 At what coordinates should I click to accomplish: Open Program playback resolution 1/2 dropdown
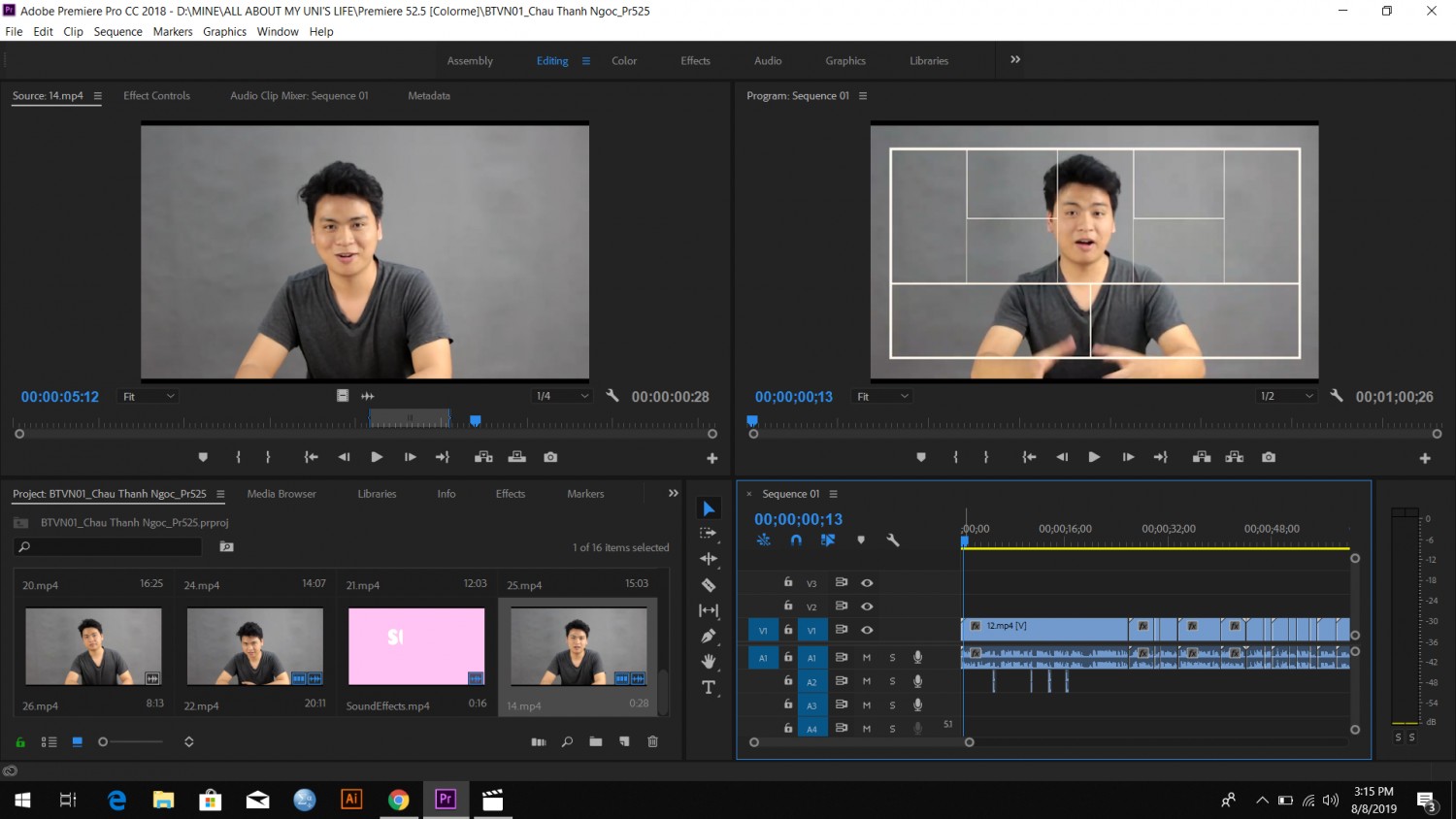pos(1286,396)
